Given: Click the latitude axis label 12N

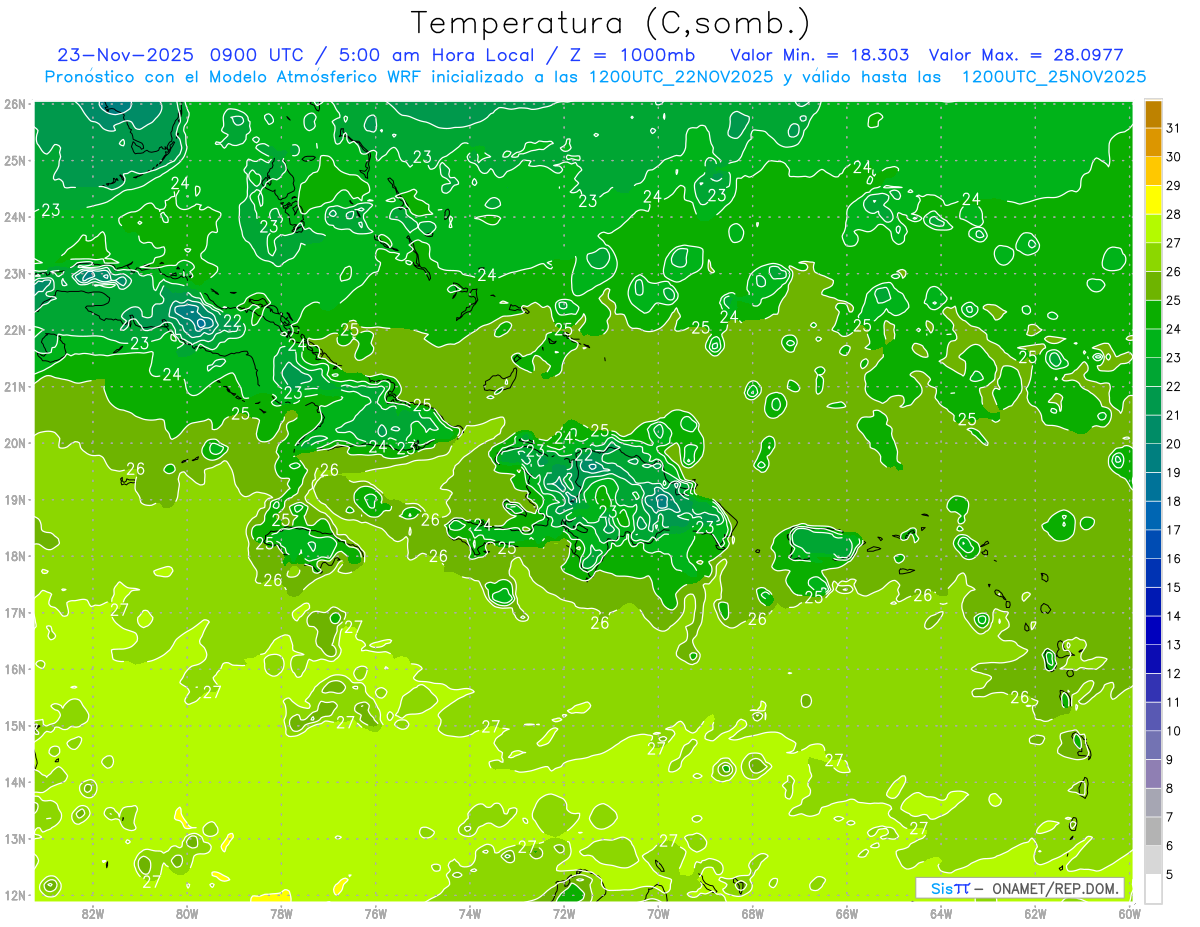Looking at the screenshot, I should 15,895.
